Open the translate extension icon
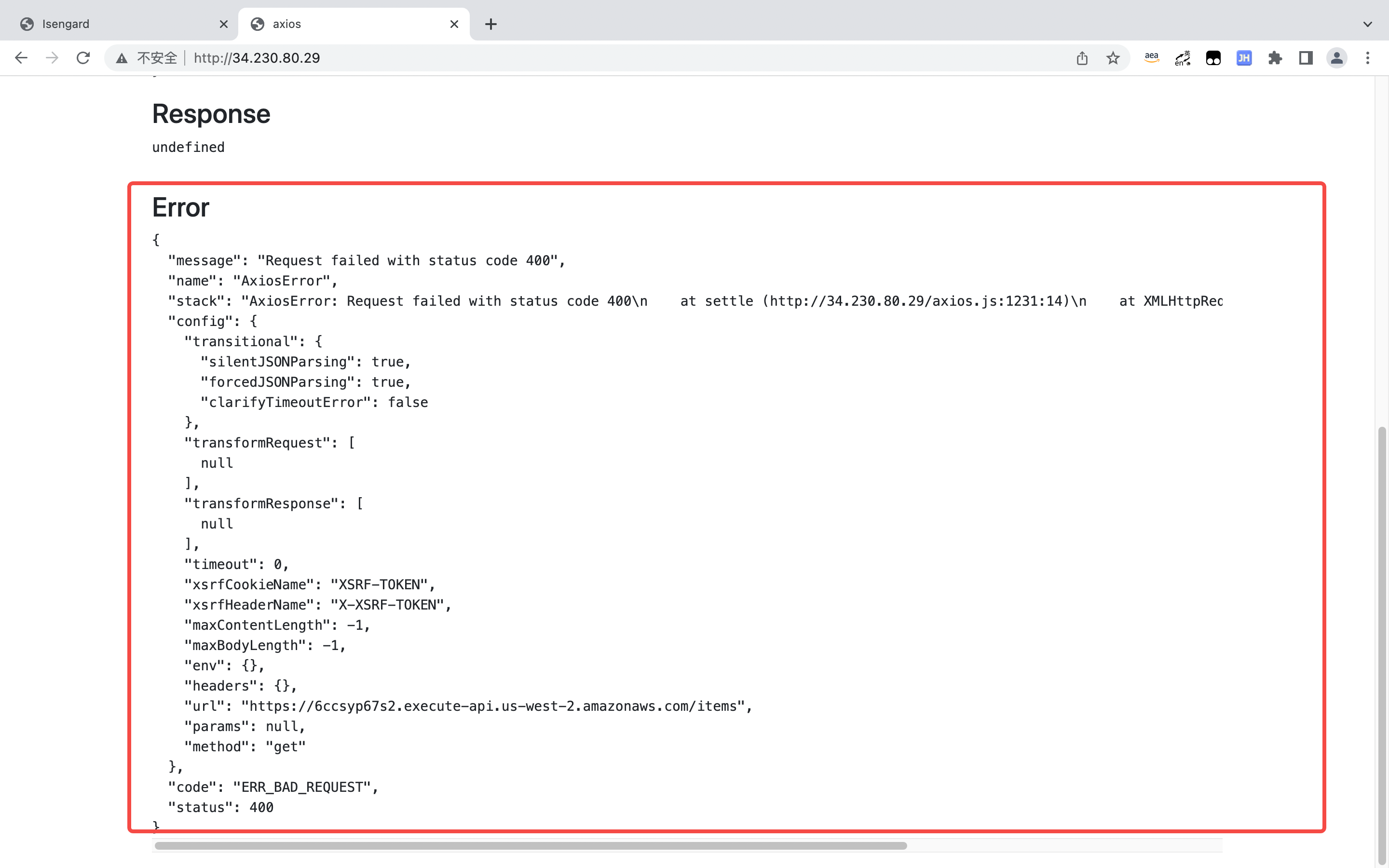The width and height of the screenshot is (1389, 868). 1183,58
